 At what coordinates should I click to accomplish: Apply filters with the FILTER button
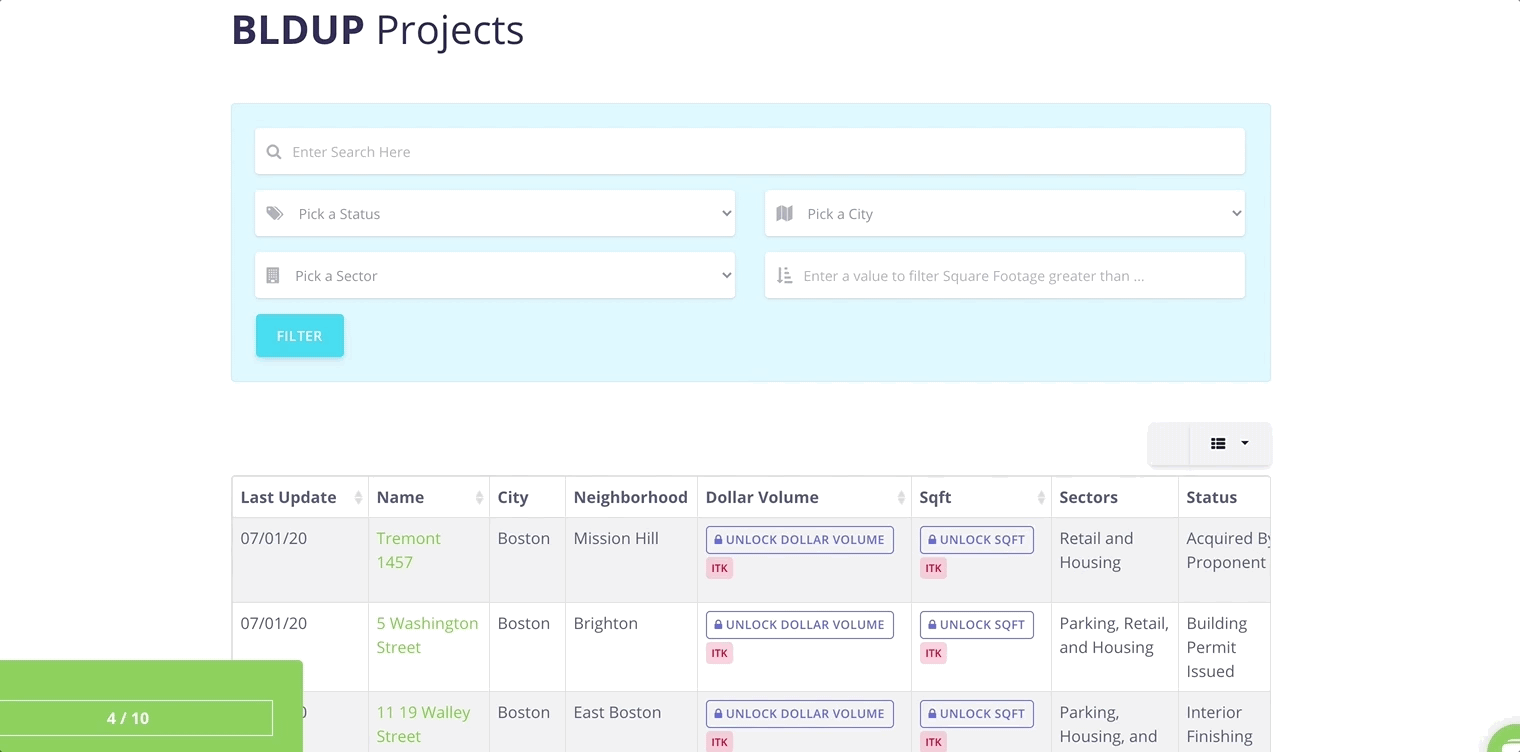(x=300, y=336)
